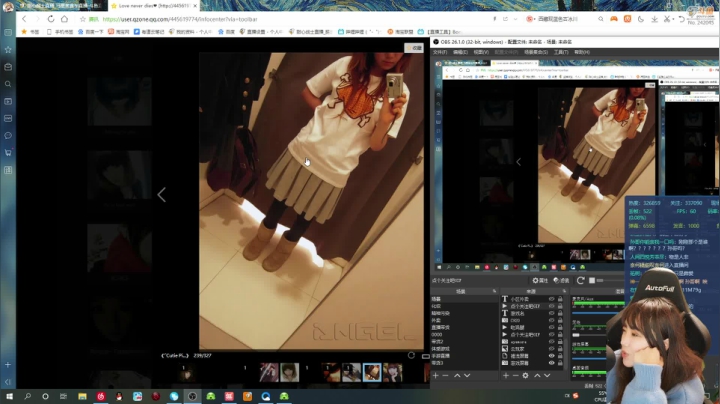Add a new source with plus button
Image resolution: width=720 pixels, height=404 pixels.
tap(506, 376)
